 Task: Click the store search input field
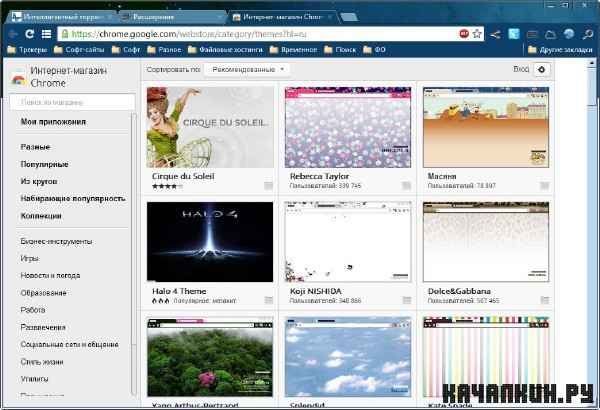coord(73,102)
